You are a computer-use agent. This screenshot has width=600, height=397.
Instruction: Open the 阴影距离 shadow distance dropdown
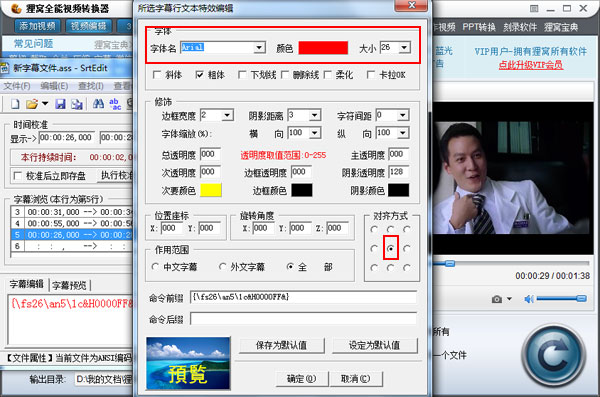pyautogui.click(x=315, y=115)
